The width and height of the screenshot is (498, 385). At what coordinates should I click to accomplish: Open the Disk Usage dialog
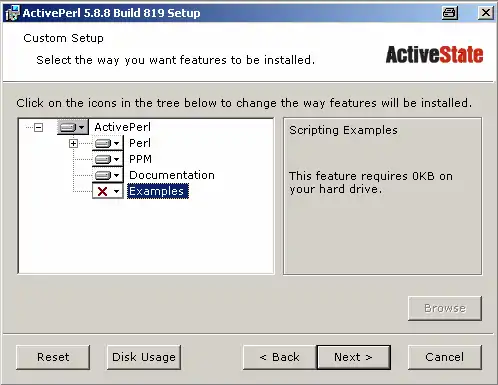click(x=144, y=357)
